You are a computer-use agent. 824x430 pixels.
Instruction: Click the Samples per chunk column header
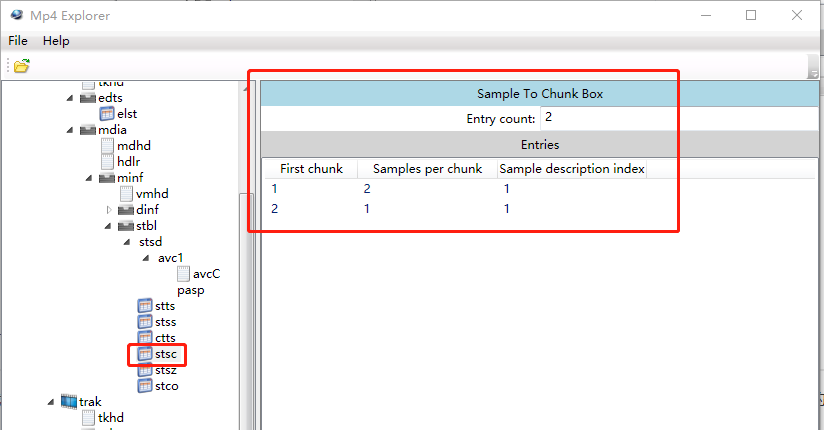click(427, 169)
